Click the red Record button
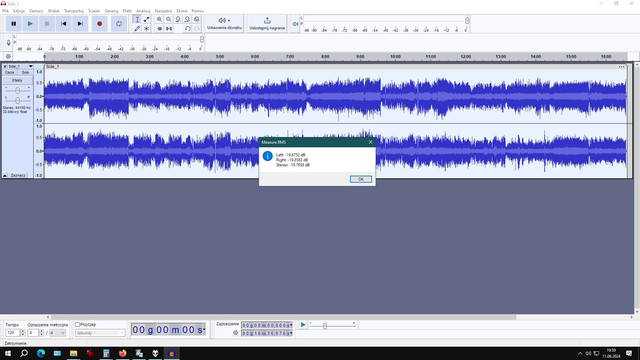The height and width of the screenshot is (360, 640). (x=100, y=24)
